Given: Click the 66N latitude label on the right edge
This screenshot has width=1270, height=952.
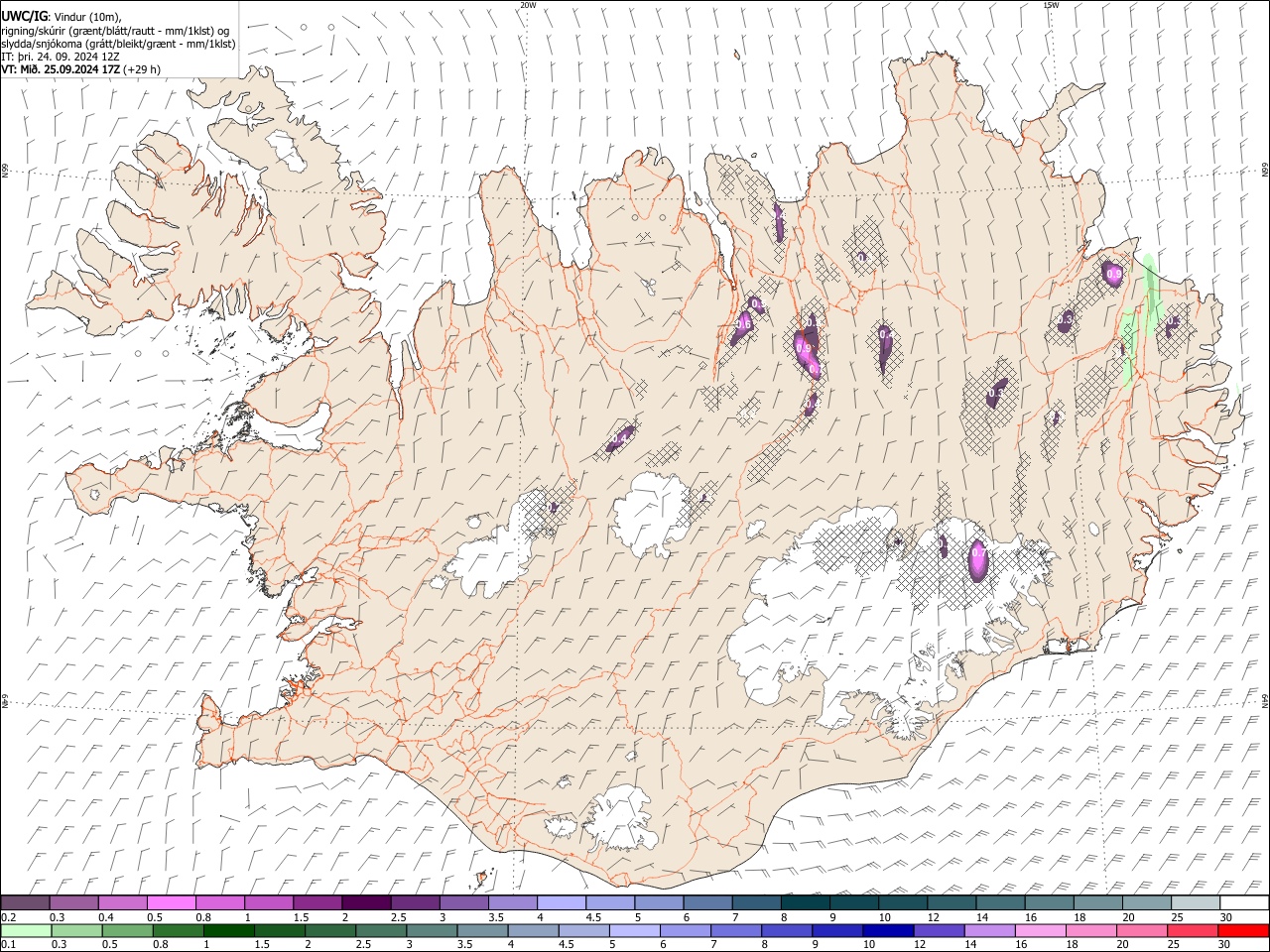Looking at the screenshot, I should 1265,172.
